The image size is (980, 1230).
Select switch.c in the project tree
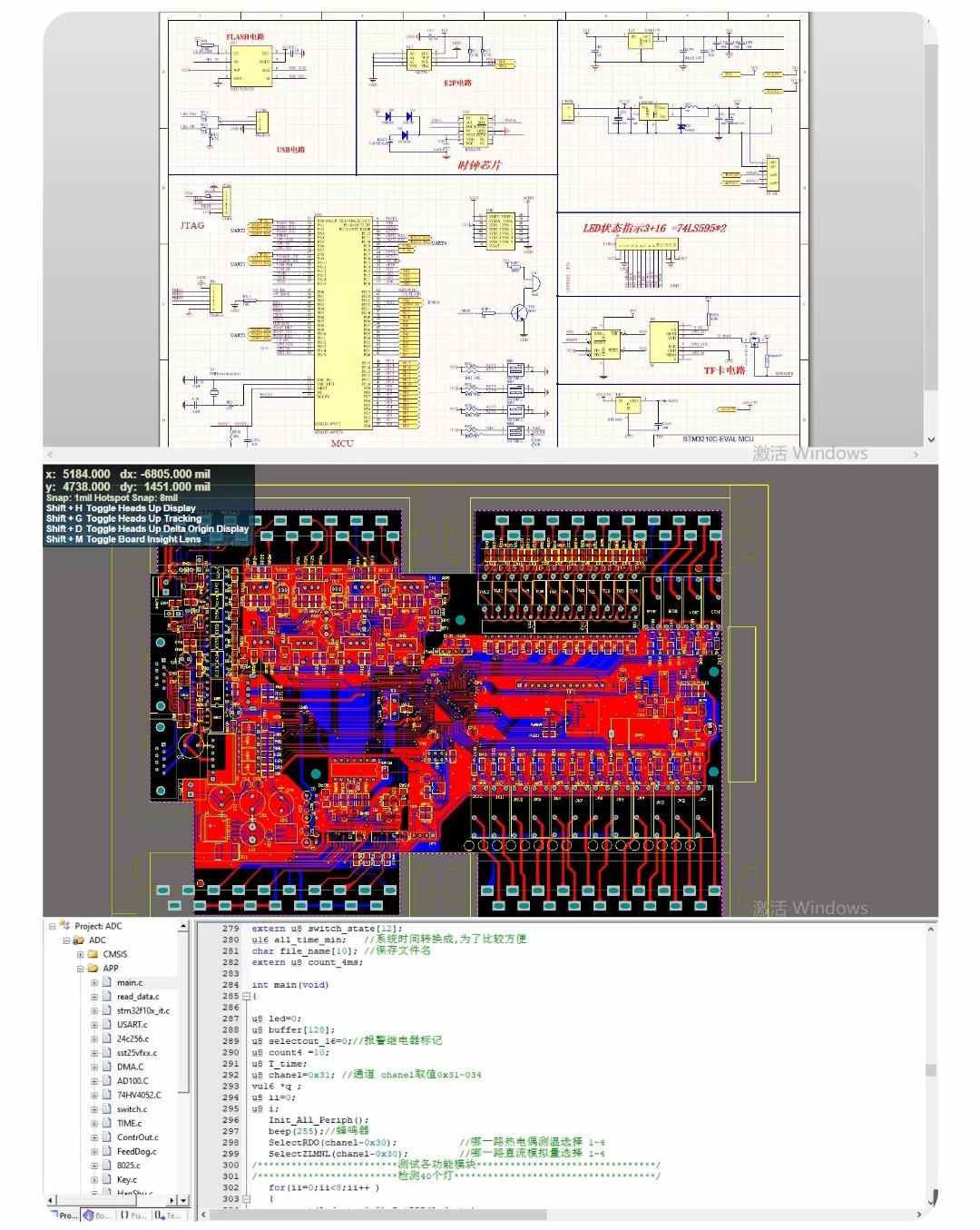(x=132, y=1109)
